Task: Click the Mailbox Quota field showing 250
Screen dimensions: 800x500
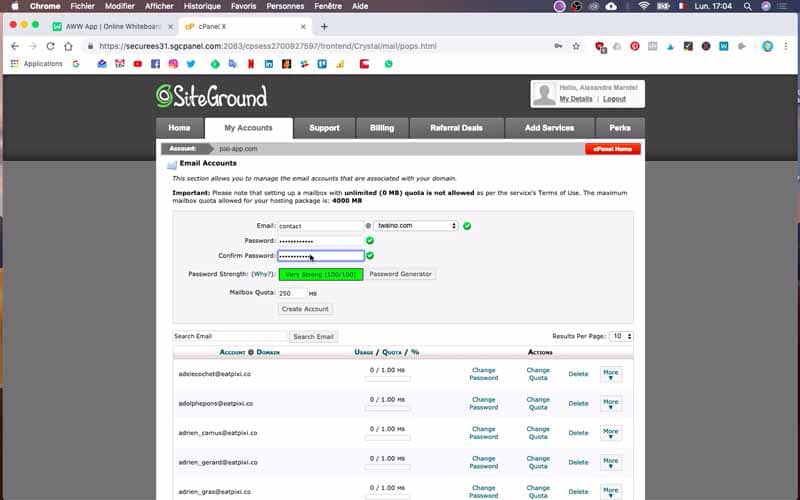Action: [292, 293]
